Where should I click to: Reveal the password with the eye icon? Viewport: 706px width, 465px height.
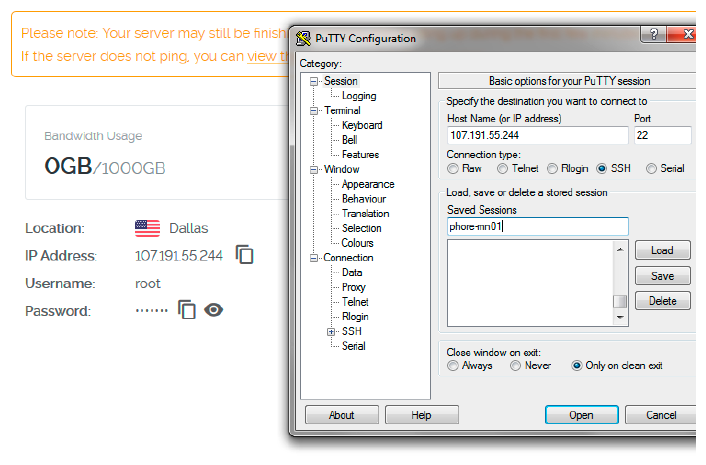tap(213, 310)
